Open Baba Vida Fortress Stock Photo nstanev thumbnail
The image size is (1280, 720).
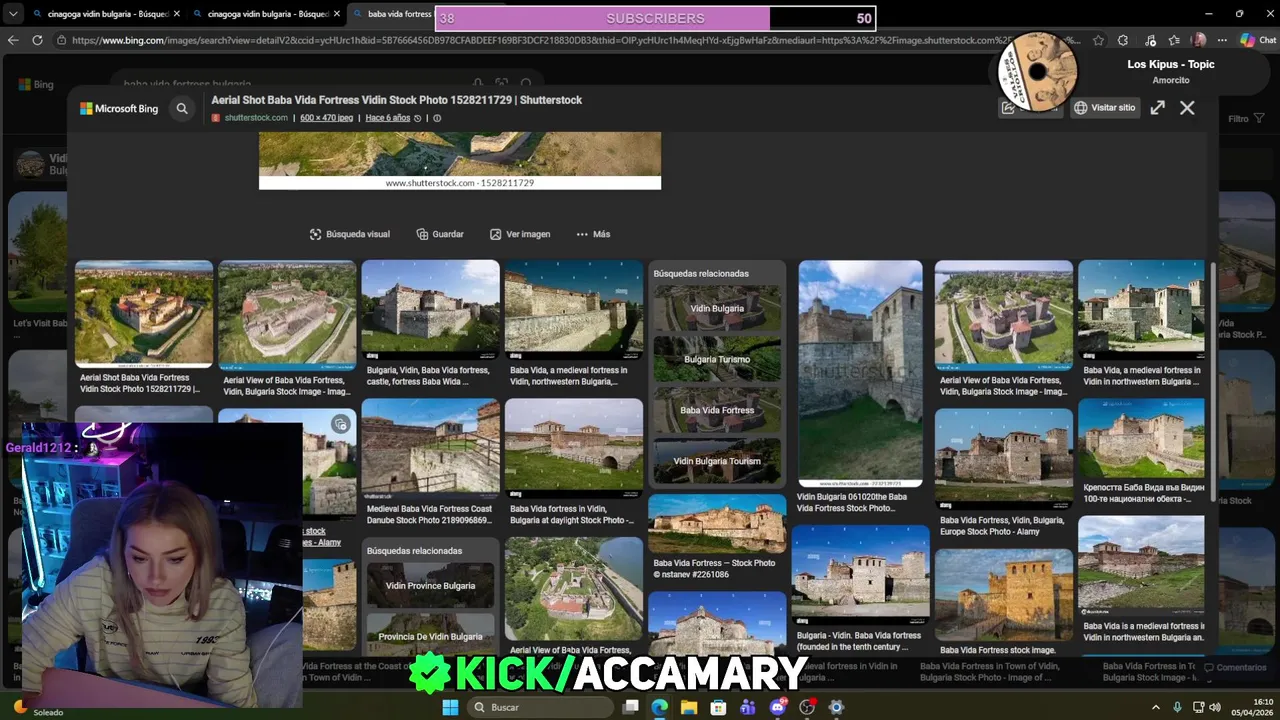tap(717, 524)
